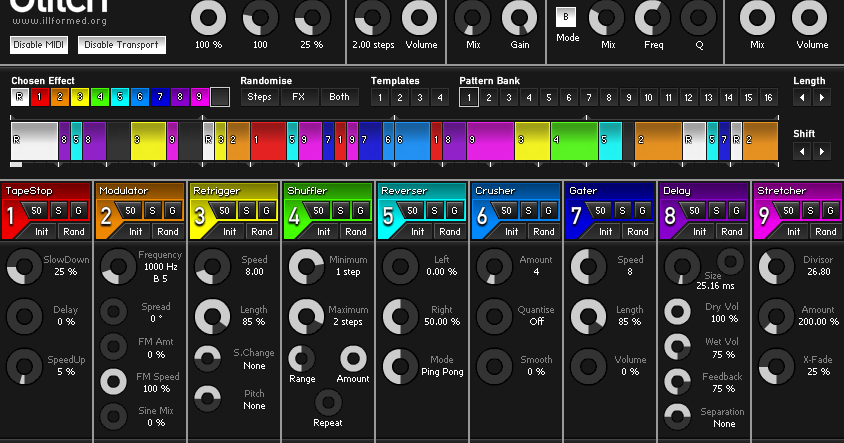Toggle Modulator S button
The width and height of the screenshot is (844, 443).
153,210
